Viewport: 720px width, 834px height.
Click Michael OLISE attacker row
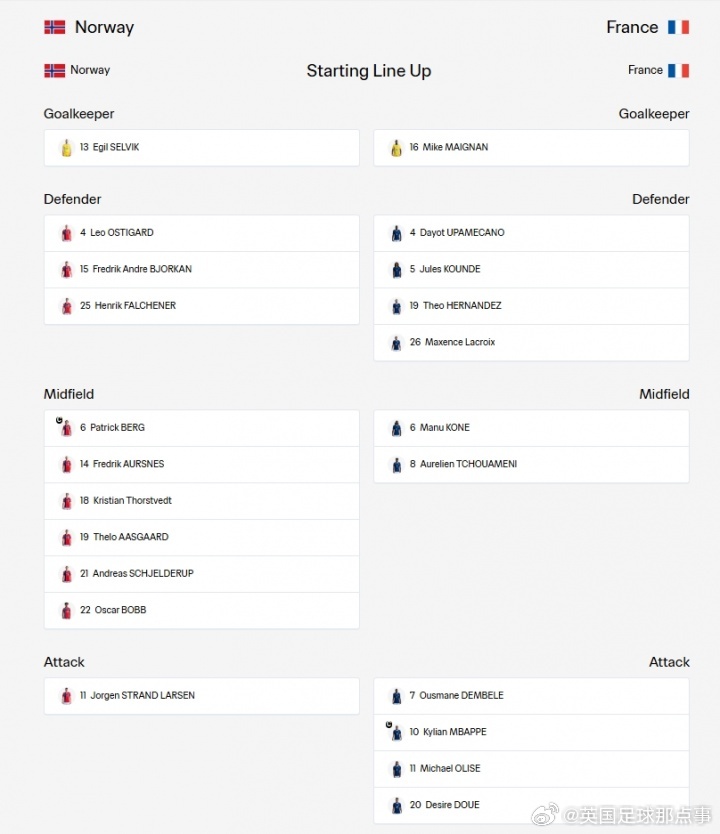[x=531, y=769]
